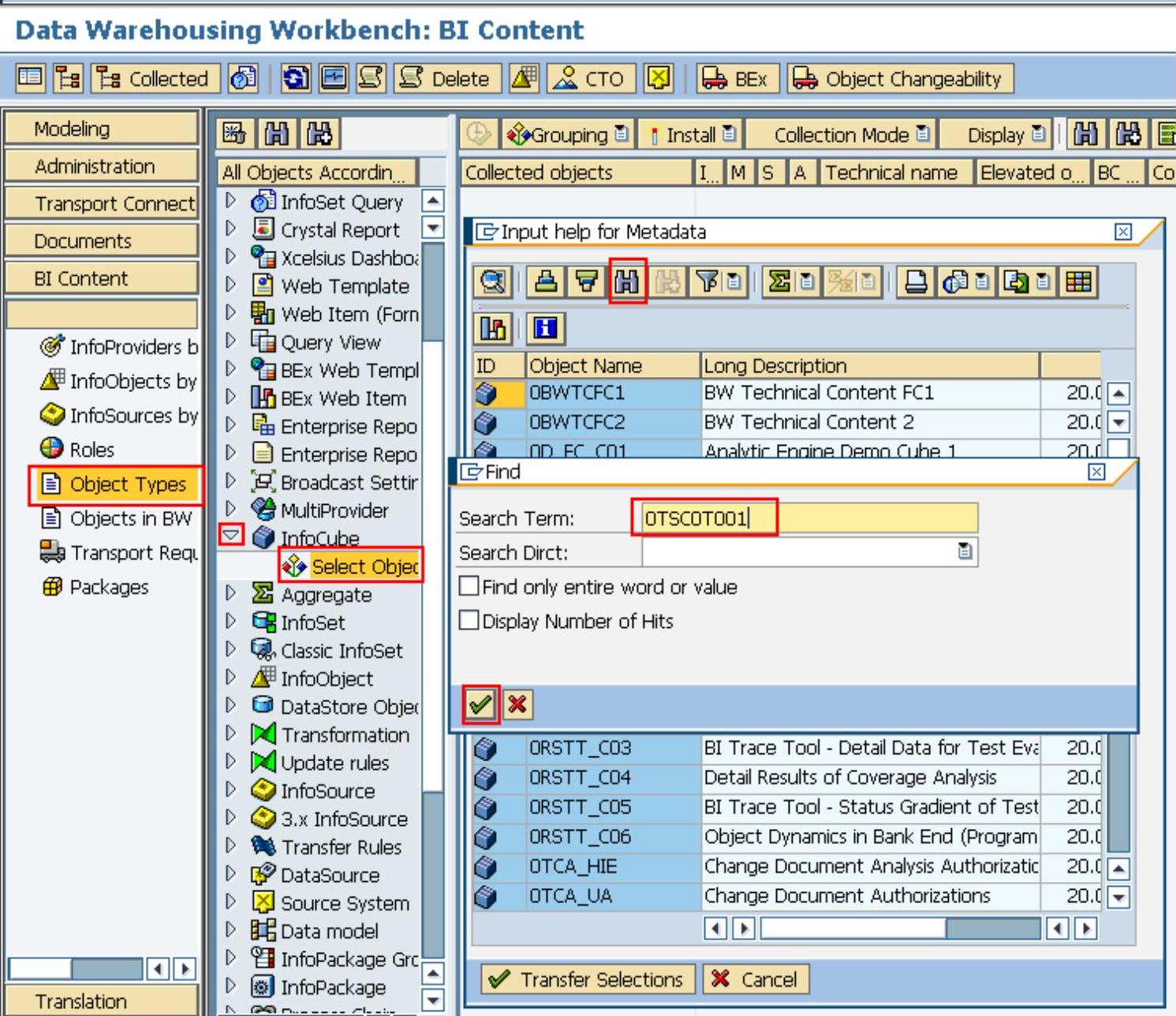Click the CTO button
The width and height of the screenshot is (1176, 1016).
click(590, 78)
